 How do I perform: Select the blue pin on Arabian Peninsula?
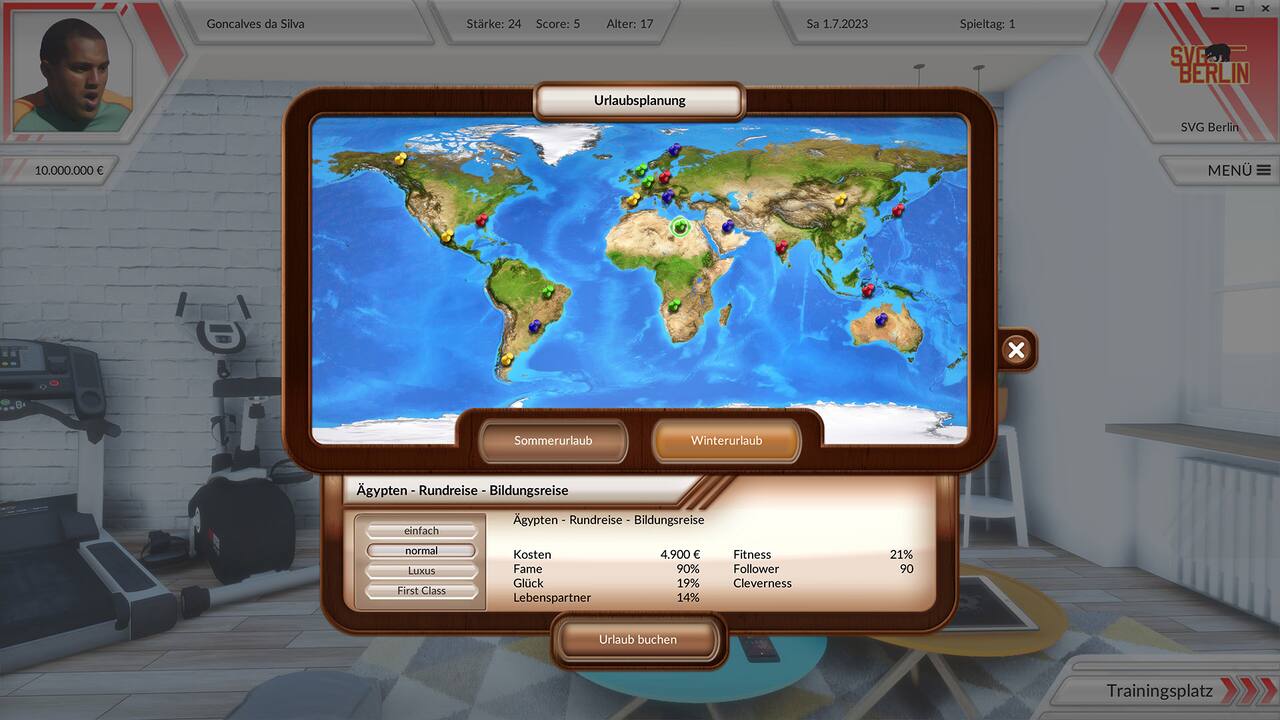coord(728,226)
